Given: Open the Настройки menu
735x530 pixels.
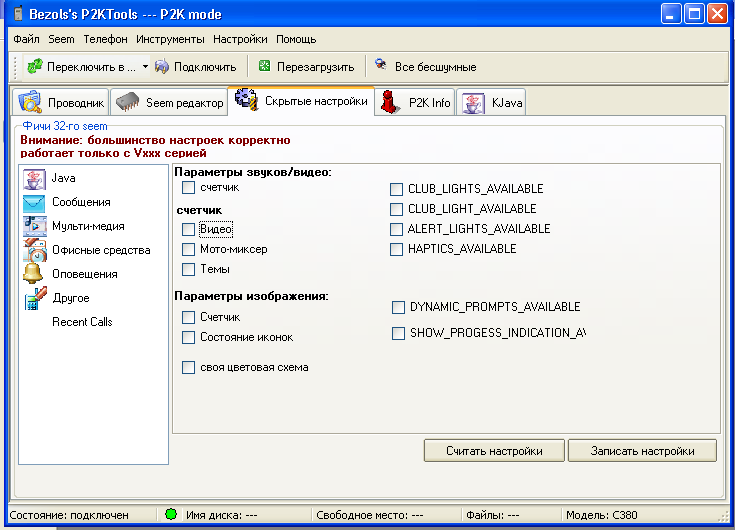Looking at the screenshot, I should coord(240,39).
